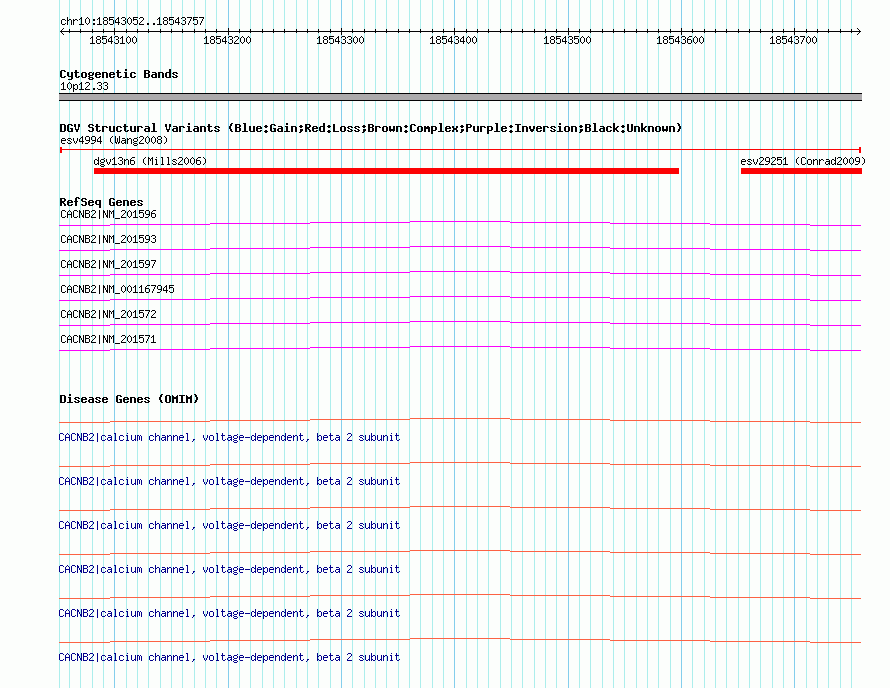Open the CACNB2|NM_001167945 transcript
The width and height of the screenshot is (890, 688).
coord(117,290)
